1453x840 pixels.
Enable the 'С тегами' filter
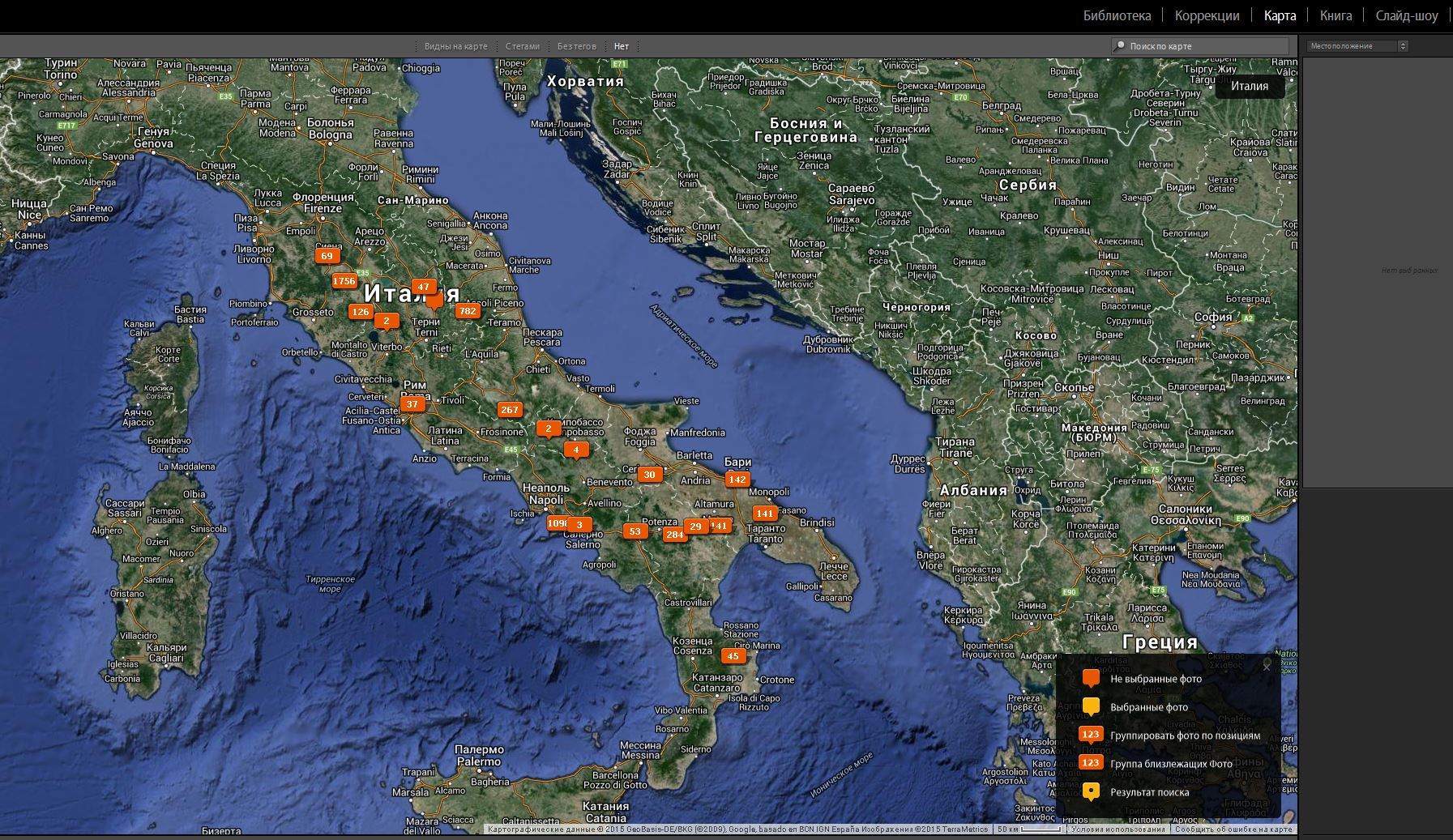click(523, 46)
